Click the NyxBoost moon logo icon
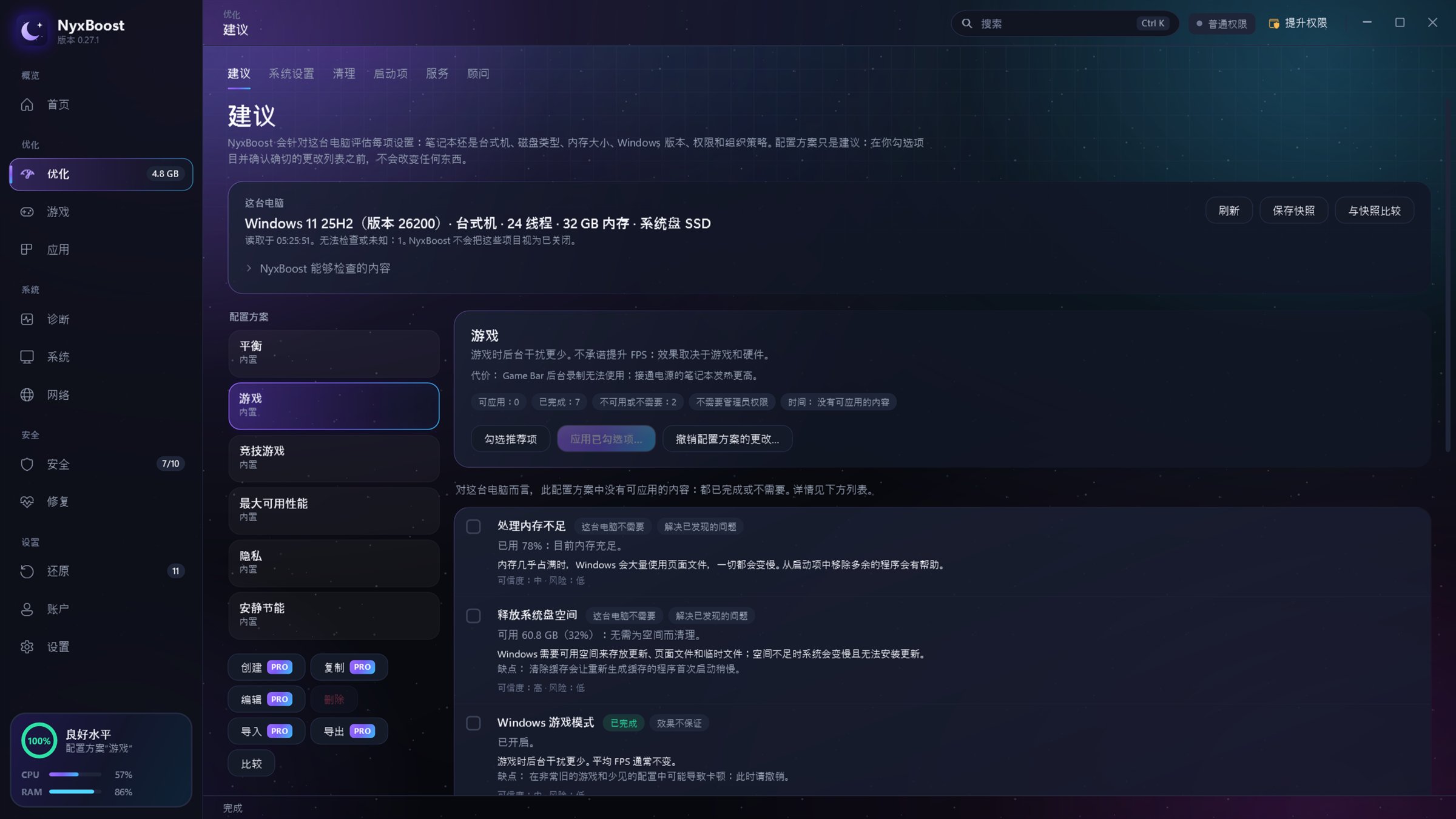Image resolution: width=1456 pixels, height=819 pixels. coord(32,29)
